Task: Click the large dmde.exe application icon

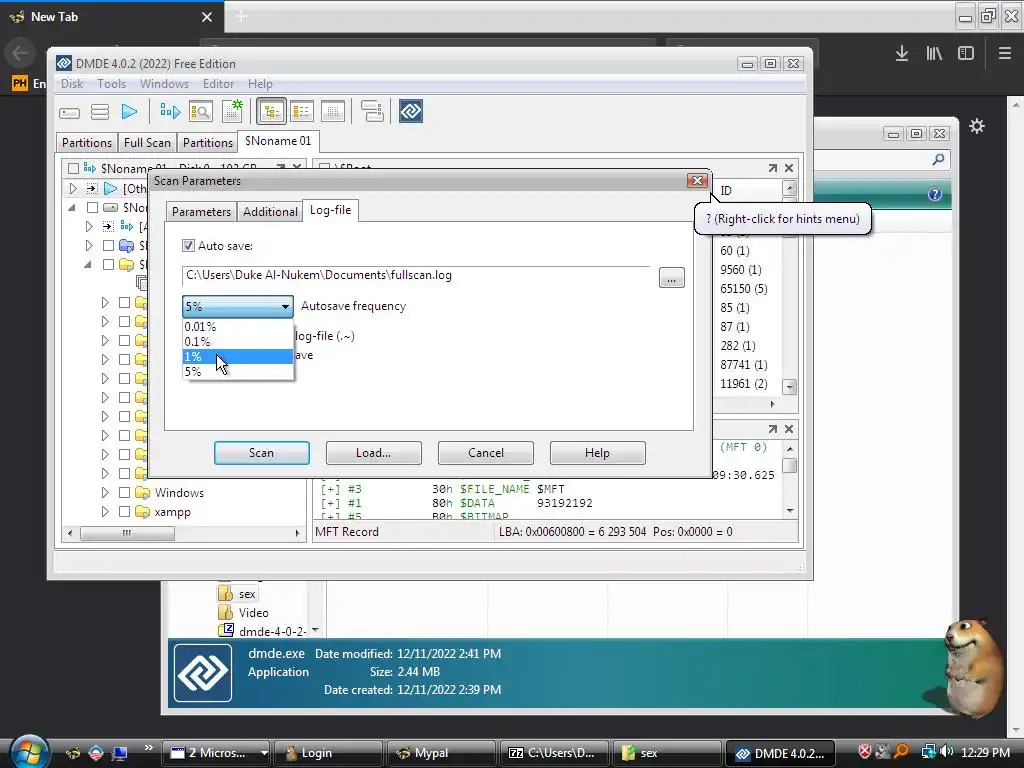Action: tap(203, 673)
